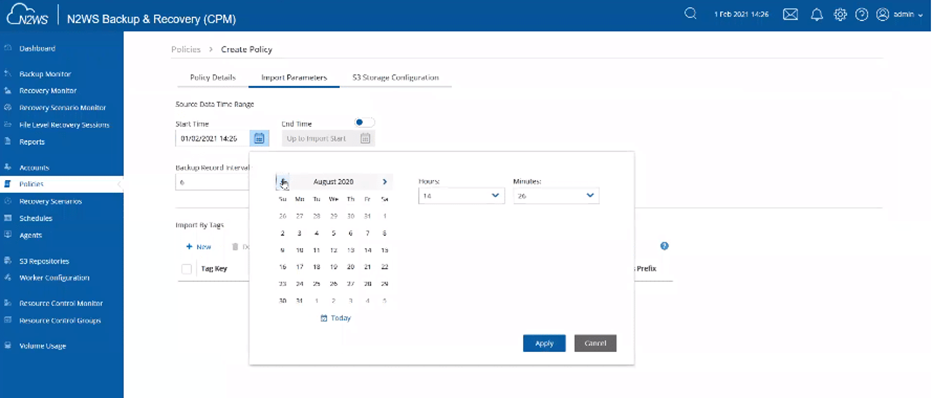Click the Cancel button
The width and height of the screenshot is (932, 398).
point(595,343)
